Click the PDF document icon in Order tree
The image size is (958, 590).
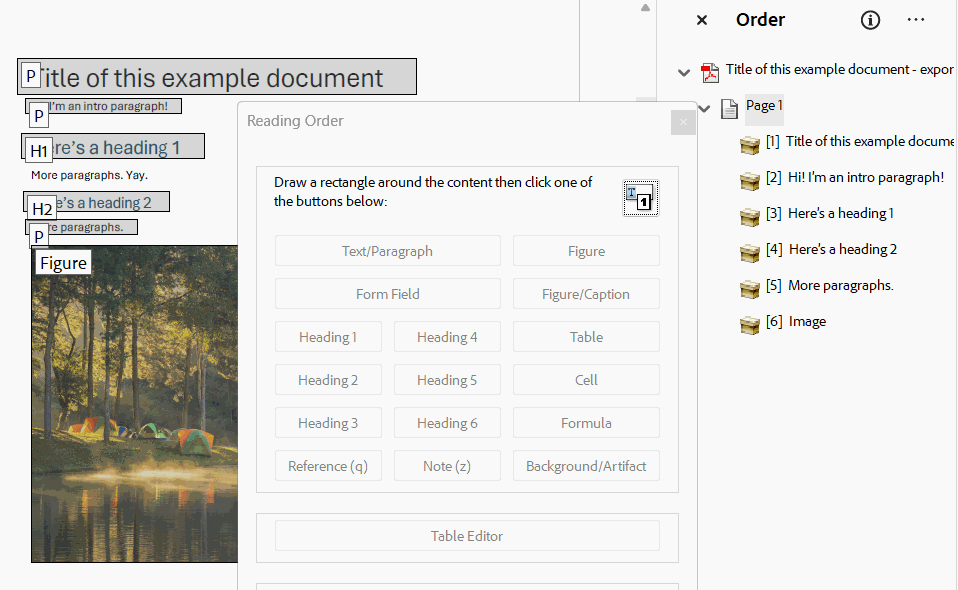(710, 72)
